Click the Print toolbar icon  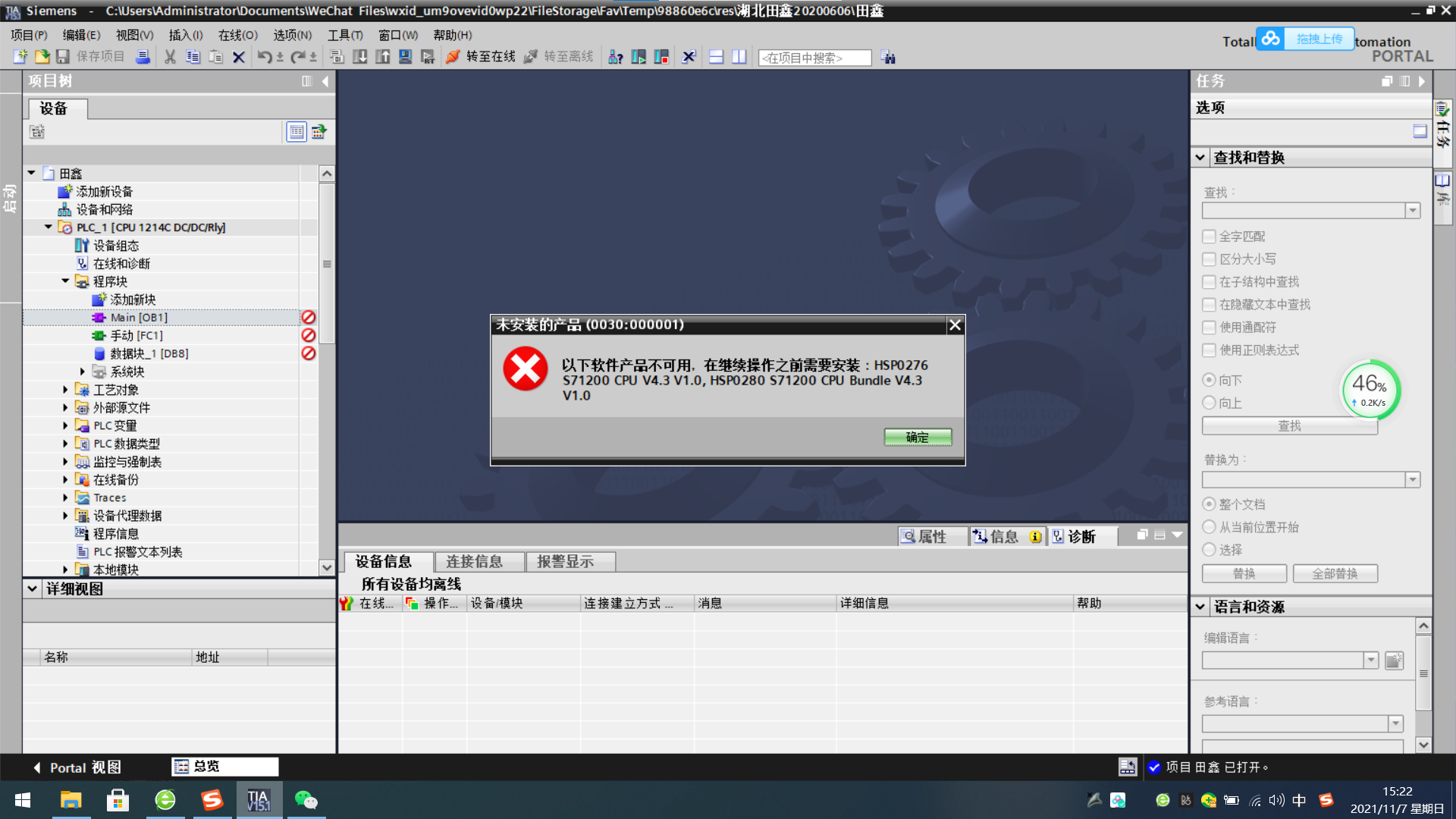pos(143,57)
